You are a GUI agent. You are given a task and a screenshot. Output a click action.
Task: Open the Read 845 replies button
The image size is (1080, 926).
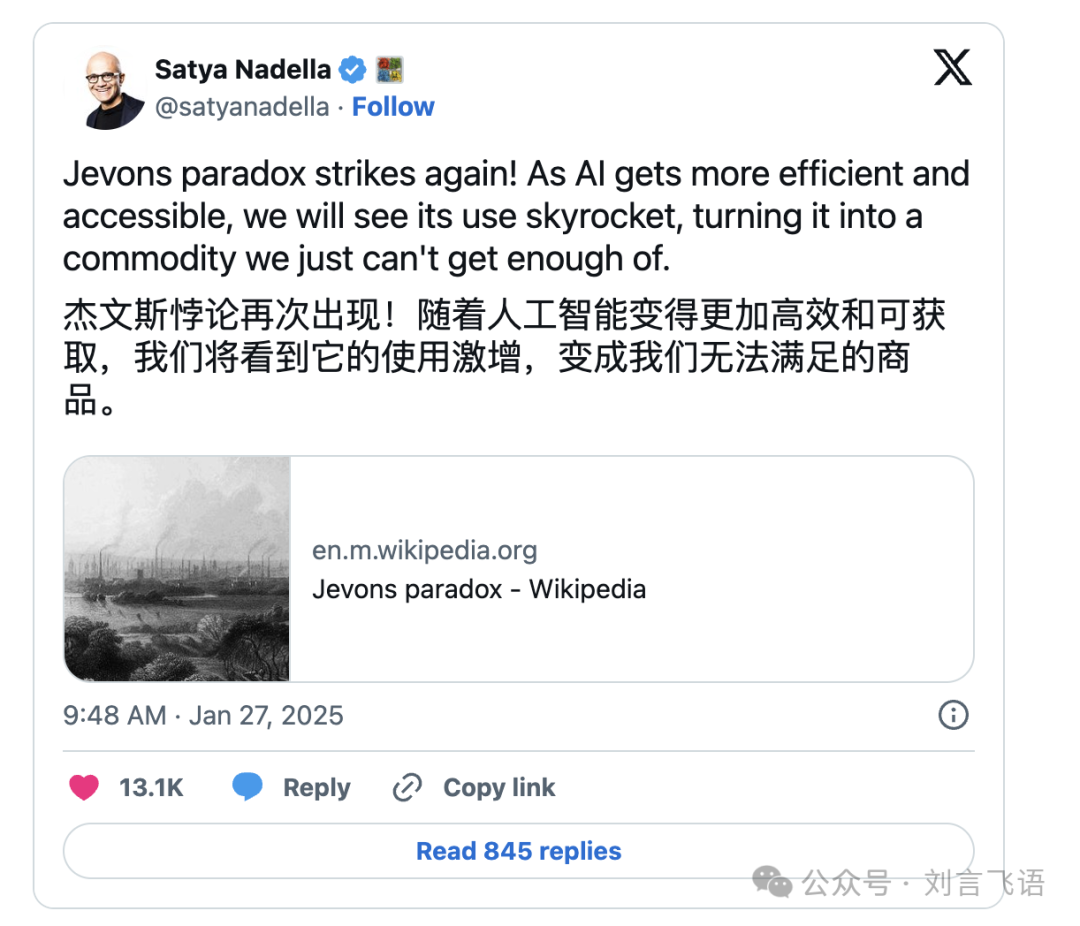coord(519,851)
